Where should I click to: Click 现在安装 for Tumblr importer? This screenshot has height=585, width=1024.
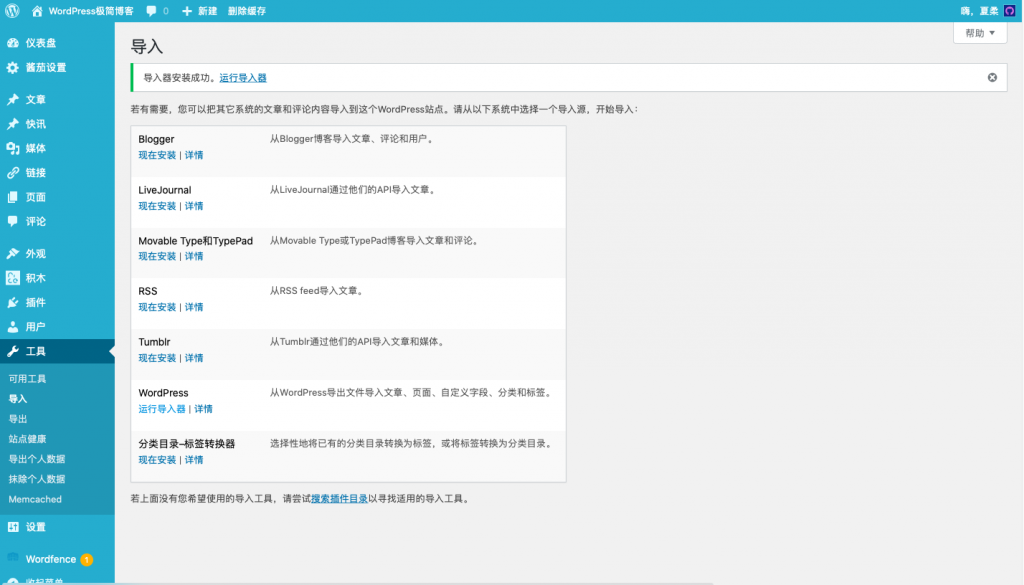tap(157, 358)
